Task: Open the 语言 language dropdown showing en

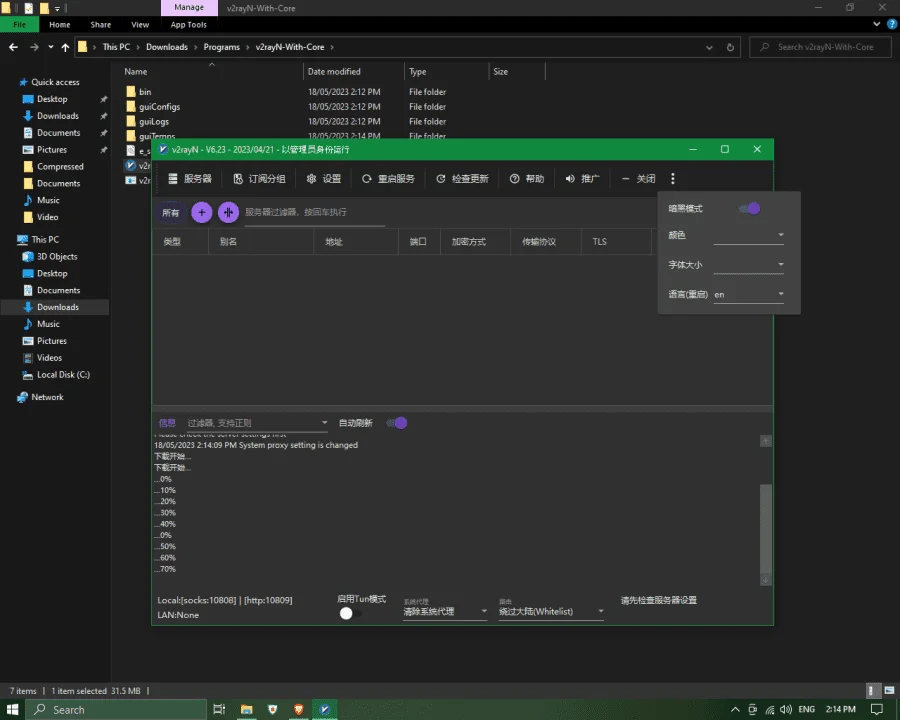Action: click(748, 295)
